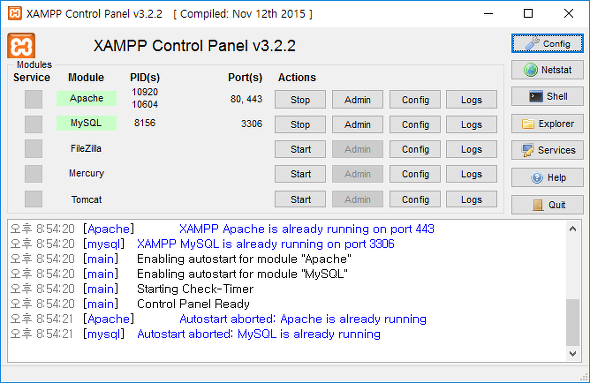The height and width of the screenshot is (383, 590).
Task: Click log 'XAMPP MySQL is already running on port 3306'
Action: click(266, 244)
